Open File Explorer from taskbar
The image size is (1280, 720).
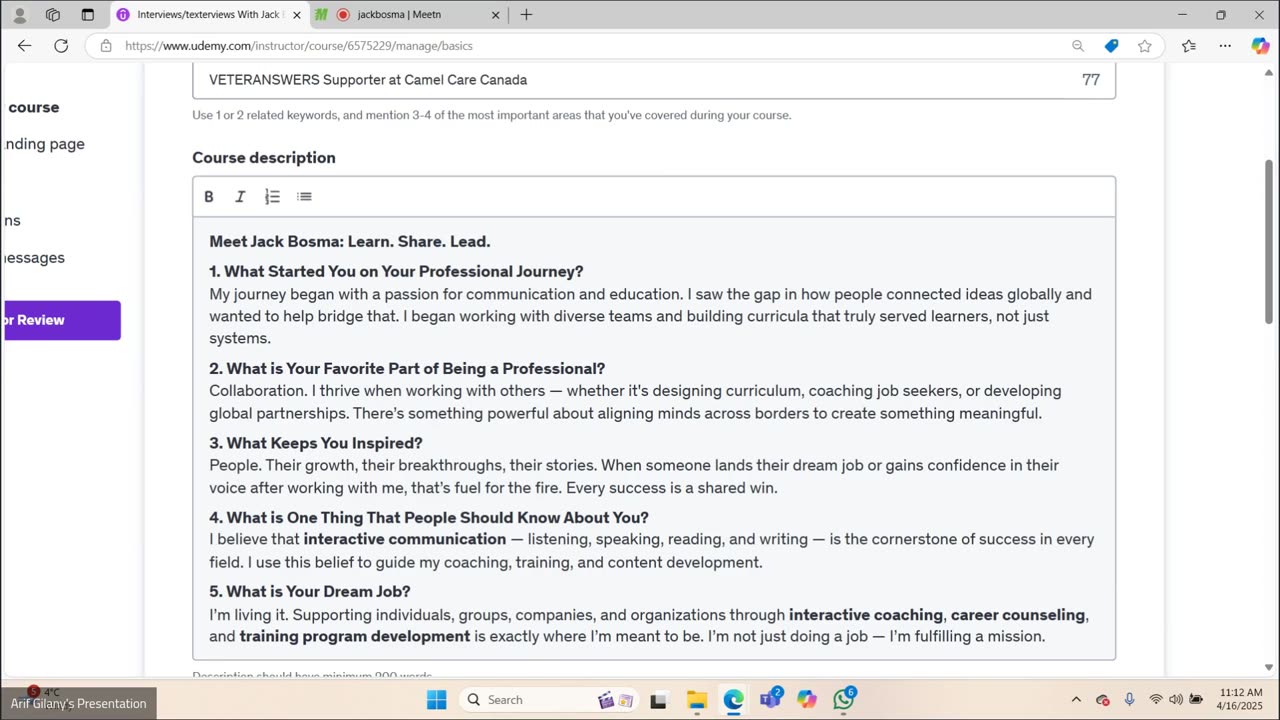[697, 700]
